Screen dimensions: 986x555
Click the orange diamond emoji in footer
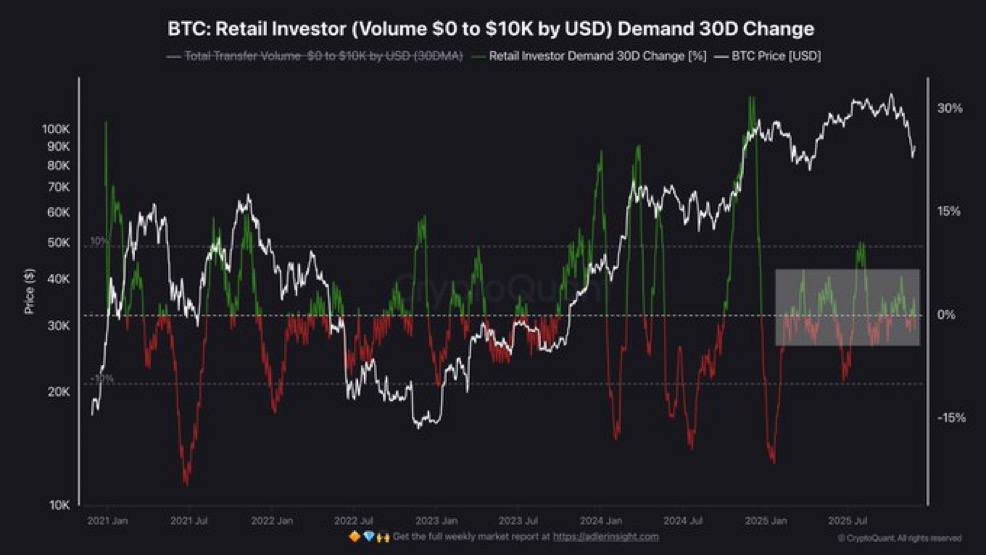coord(354,537)
